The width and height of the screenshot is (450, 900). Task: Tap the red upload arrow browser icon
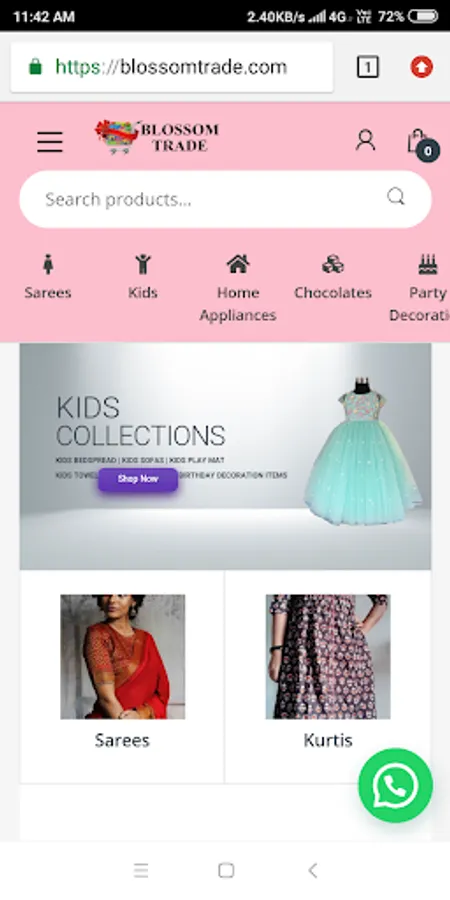click(x=421, y=67)
